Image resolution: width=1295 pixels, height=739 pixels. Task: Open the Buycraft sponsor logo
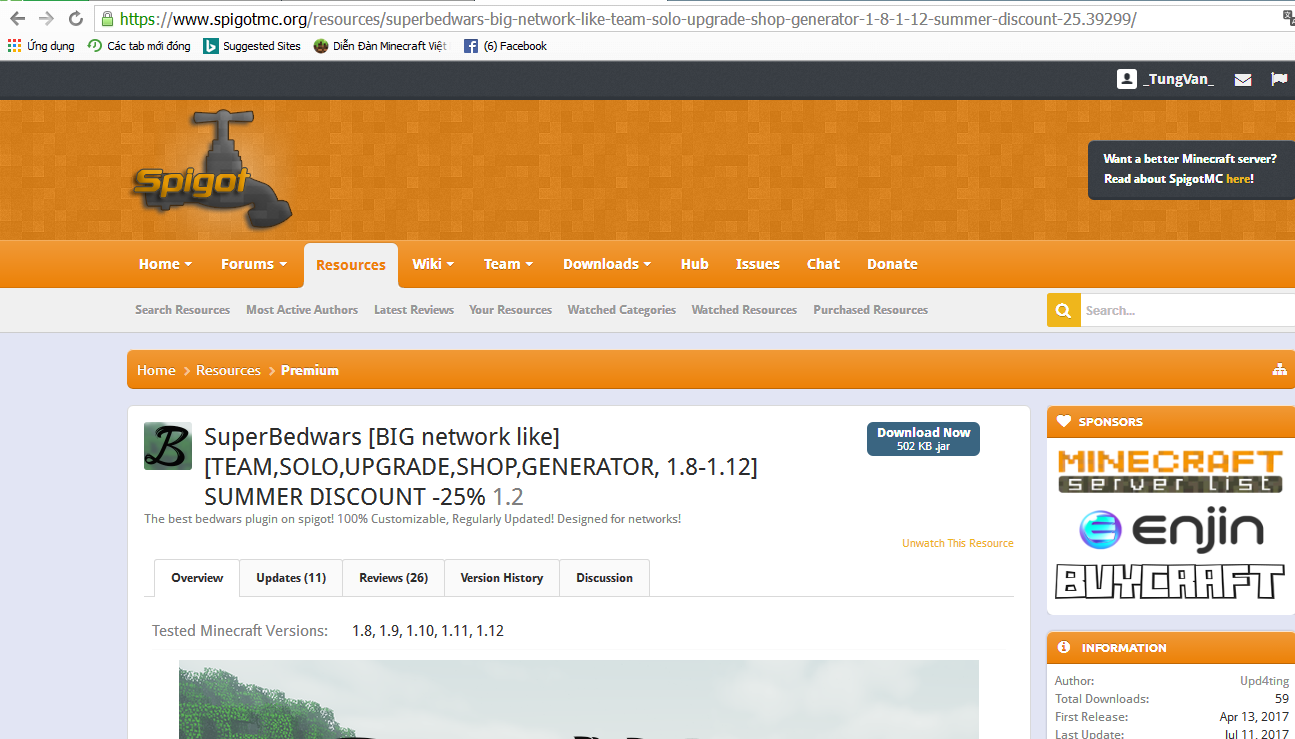[x=1170, y=582]
